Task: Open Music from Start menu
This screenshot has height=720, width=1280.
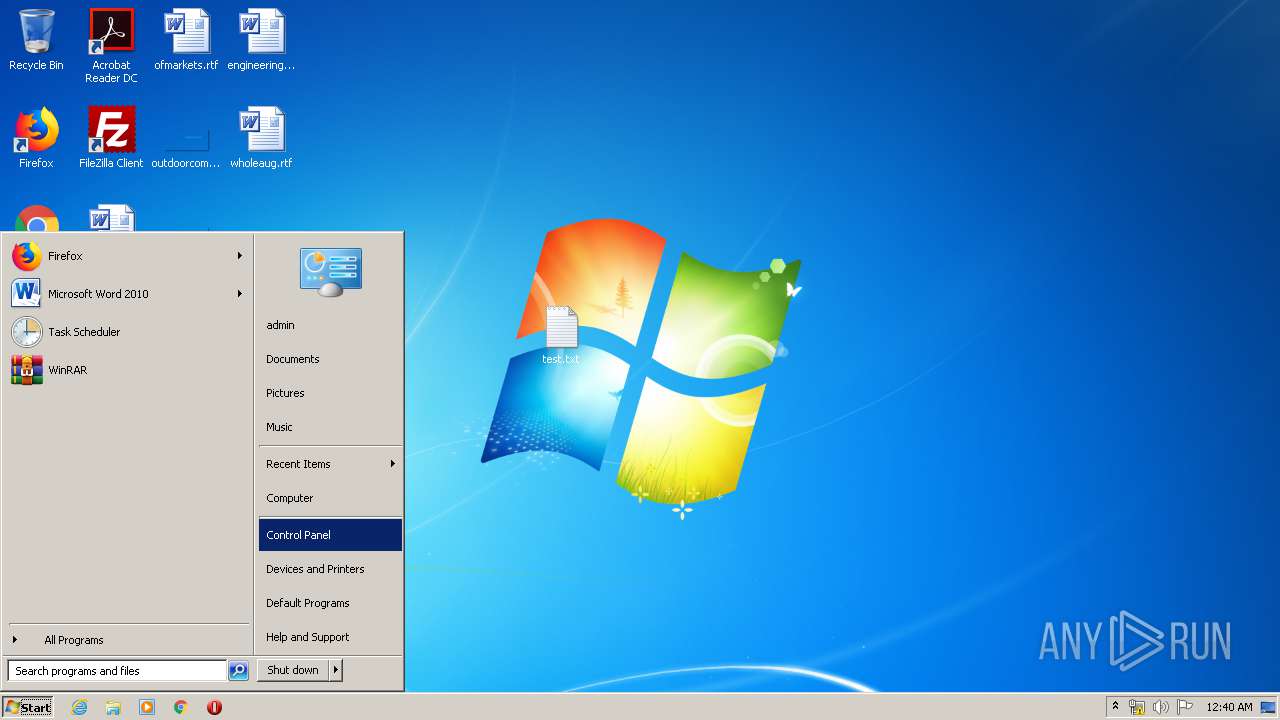Action: (330, 427)
